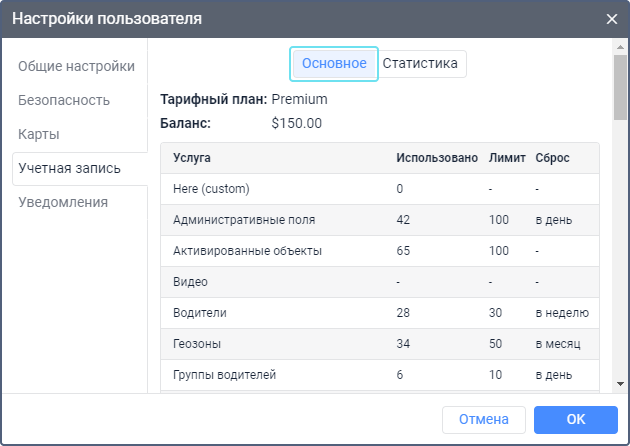
Task: Click the scrollbar down arrow
Action: 620,384
